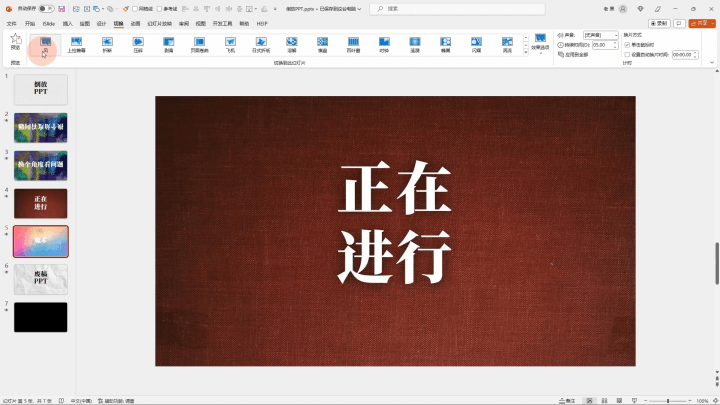720x405 pixels.
Task: Open Reading view from status bar
Action: (x=619, y=400)
